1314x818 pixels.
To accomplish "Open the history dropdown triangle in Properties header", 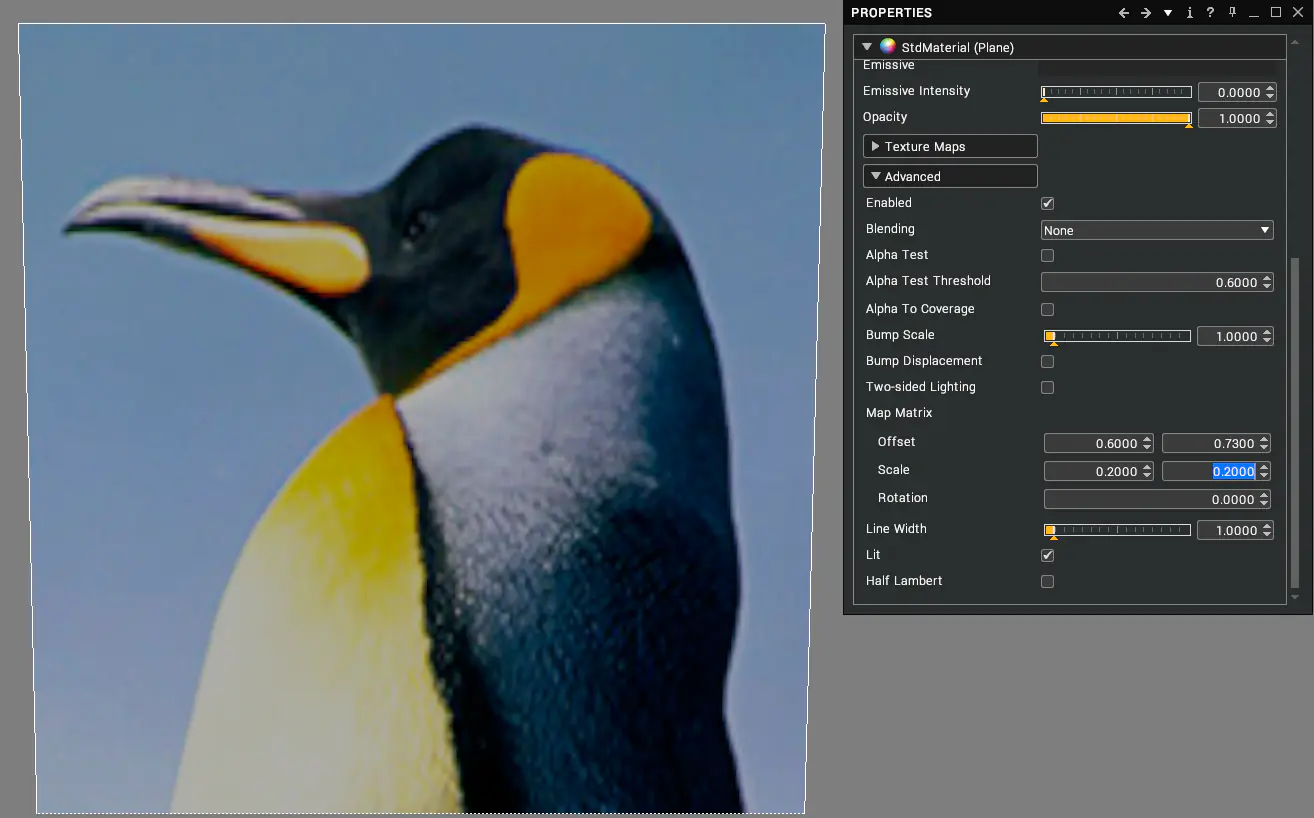I will 1168,13.
